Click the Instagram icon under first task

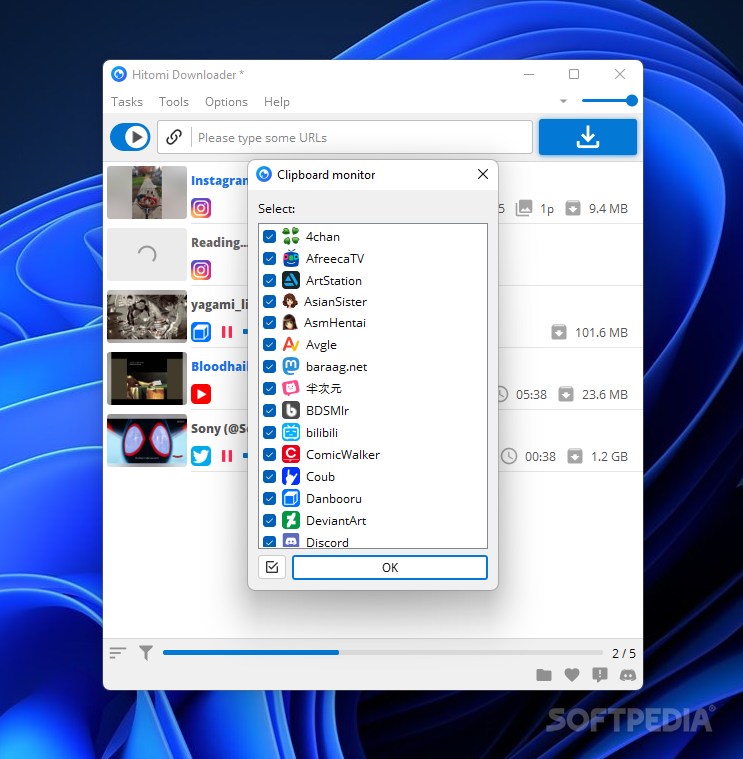click(x=201, y=208)
